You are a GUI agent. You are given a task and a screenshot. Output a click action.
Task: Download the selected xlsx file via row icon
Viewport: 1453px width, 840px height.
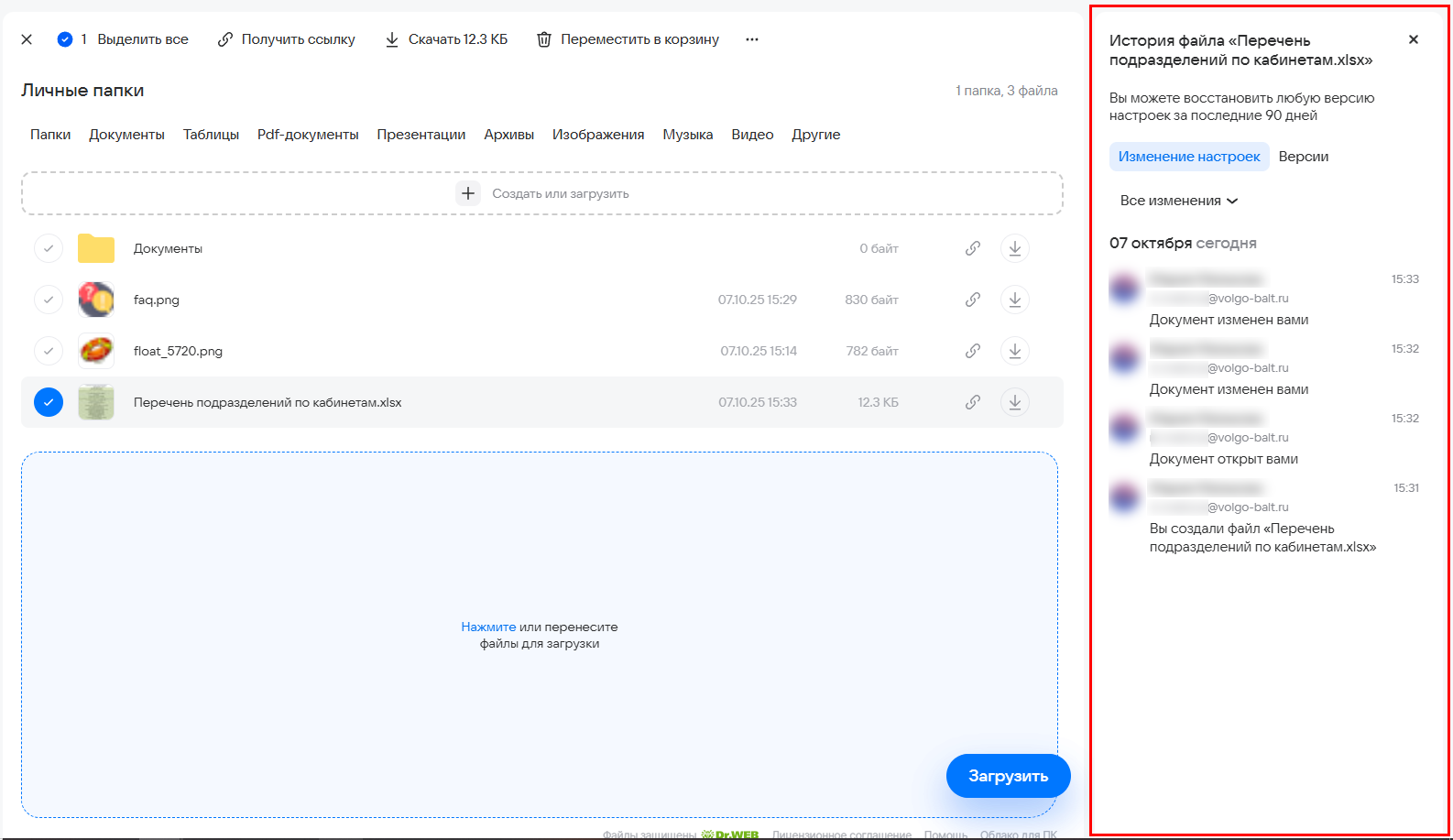1014,402
